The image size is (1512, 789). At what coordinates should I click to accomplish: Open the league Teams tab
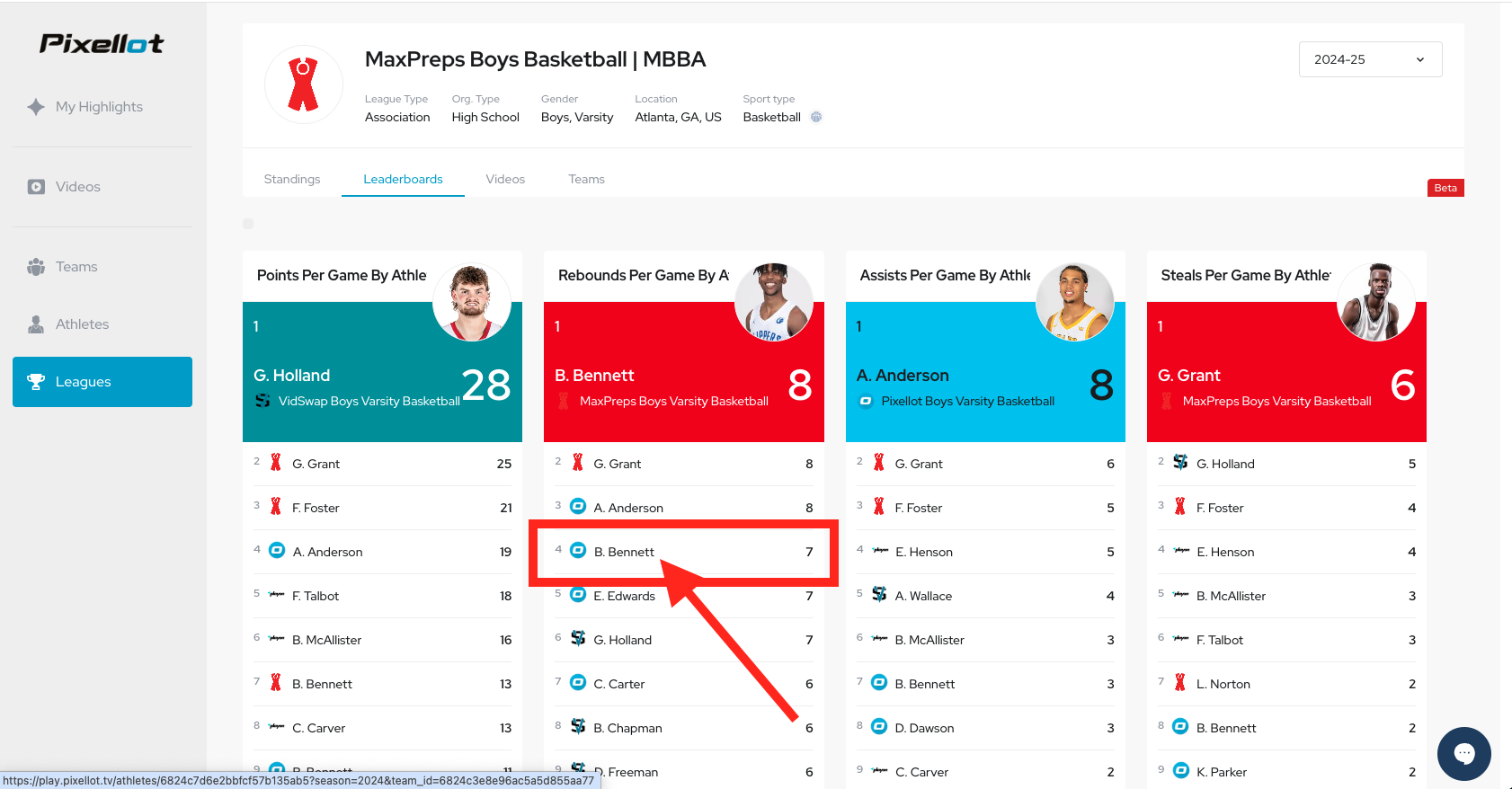[586, 179]
